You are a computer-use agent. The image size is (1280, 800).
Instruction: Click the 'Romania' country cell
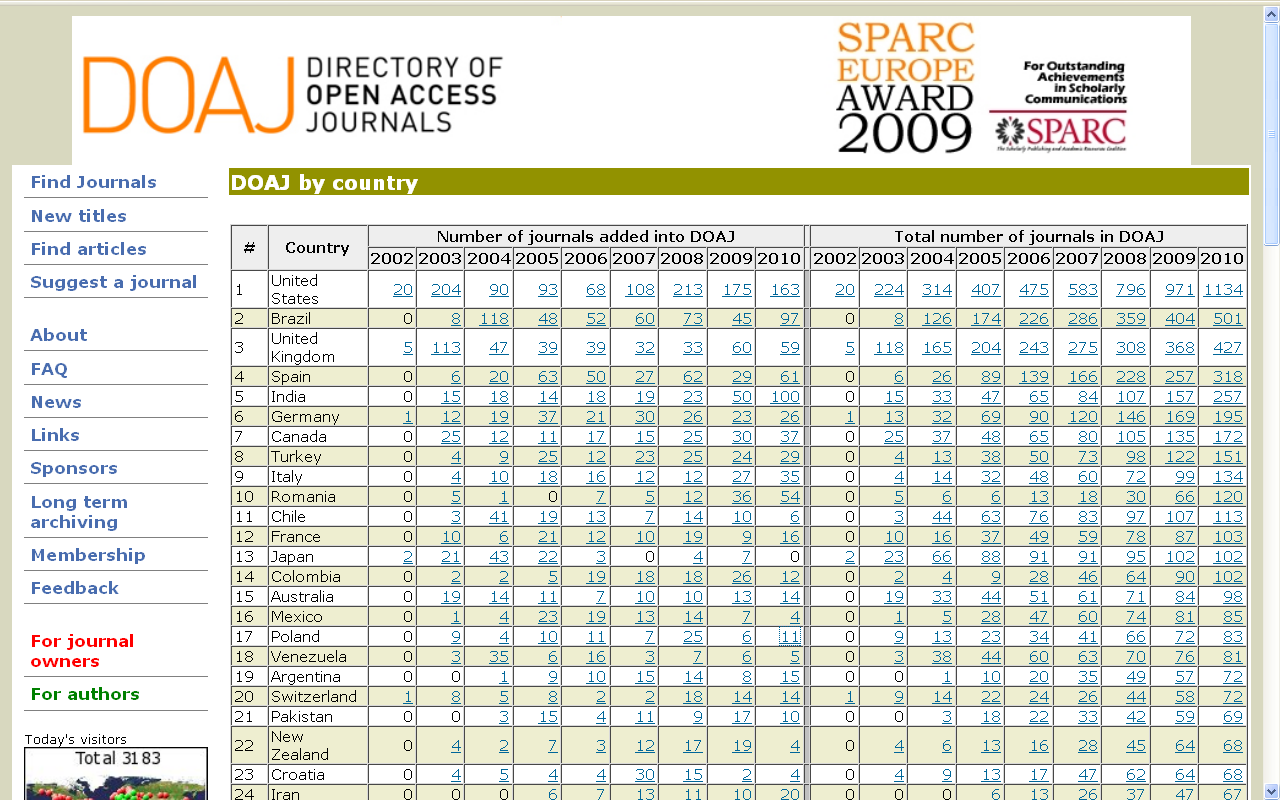coord(317,497)
